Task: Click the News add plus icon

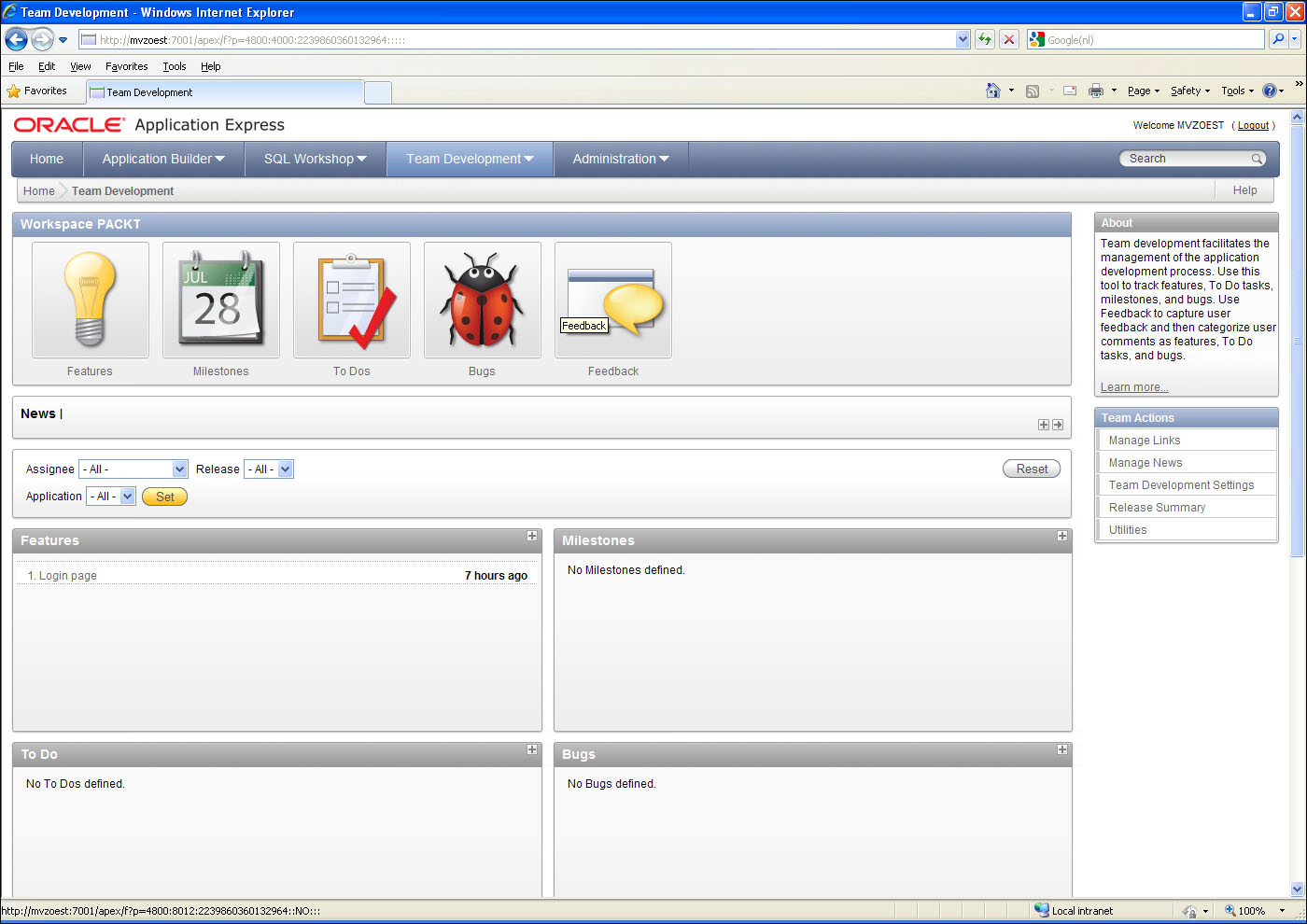Action: click(x=1044, y=425)
